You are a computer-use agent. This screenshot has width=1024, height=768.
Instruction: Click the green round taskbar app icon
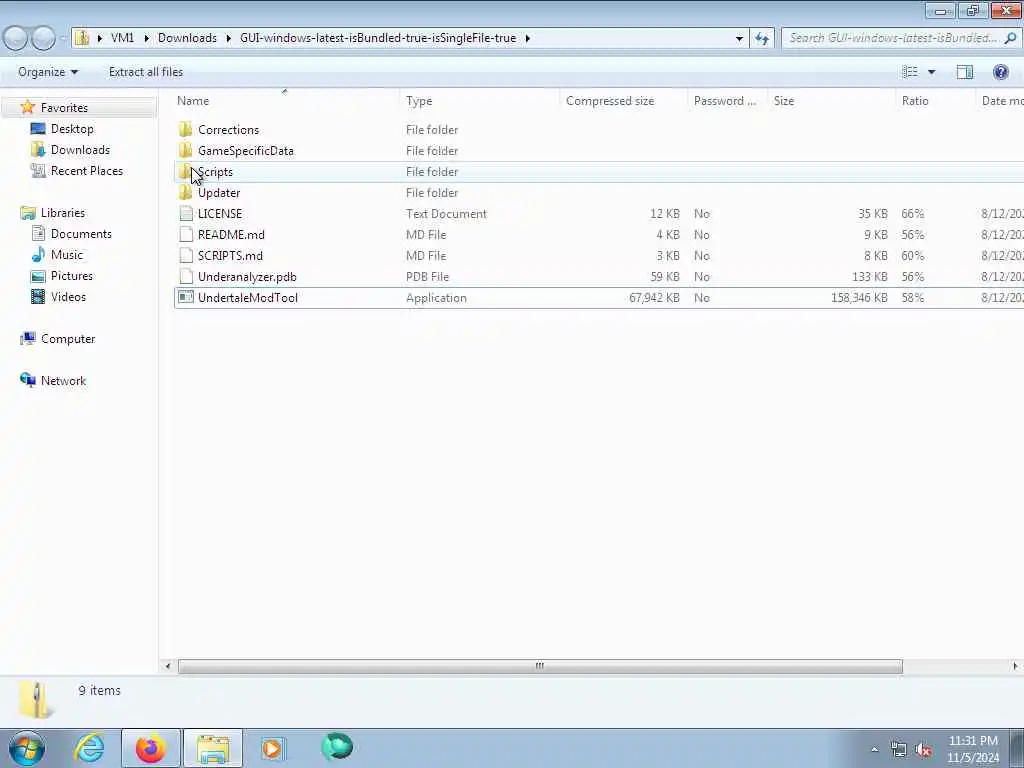337,747
